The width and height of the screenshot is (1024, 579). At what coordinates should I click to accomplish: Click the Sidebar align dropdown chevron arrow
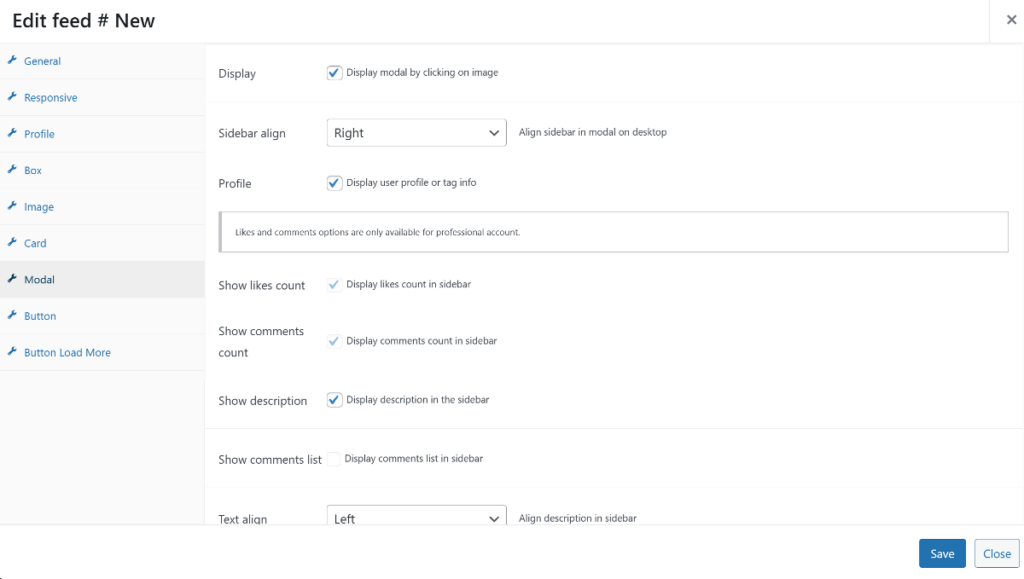coord(494,132)
